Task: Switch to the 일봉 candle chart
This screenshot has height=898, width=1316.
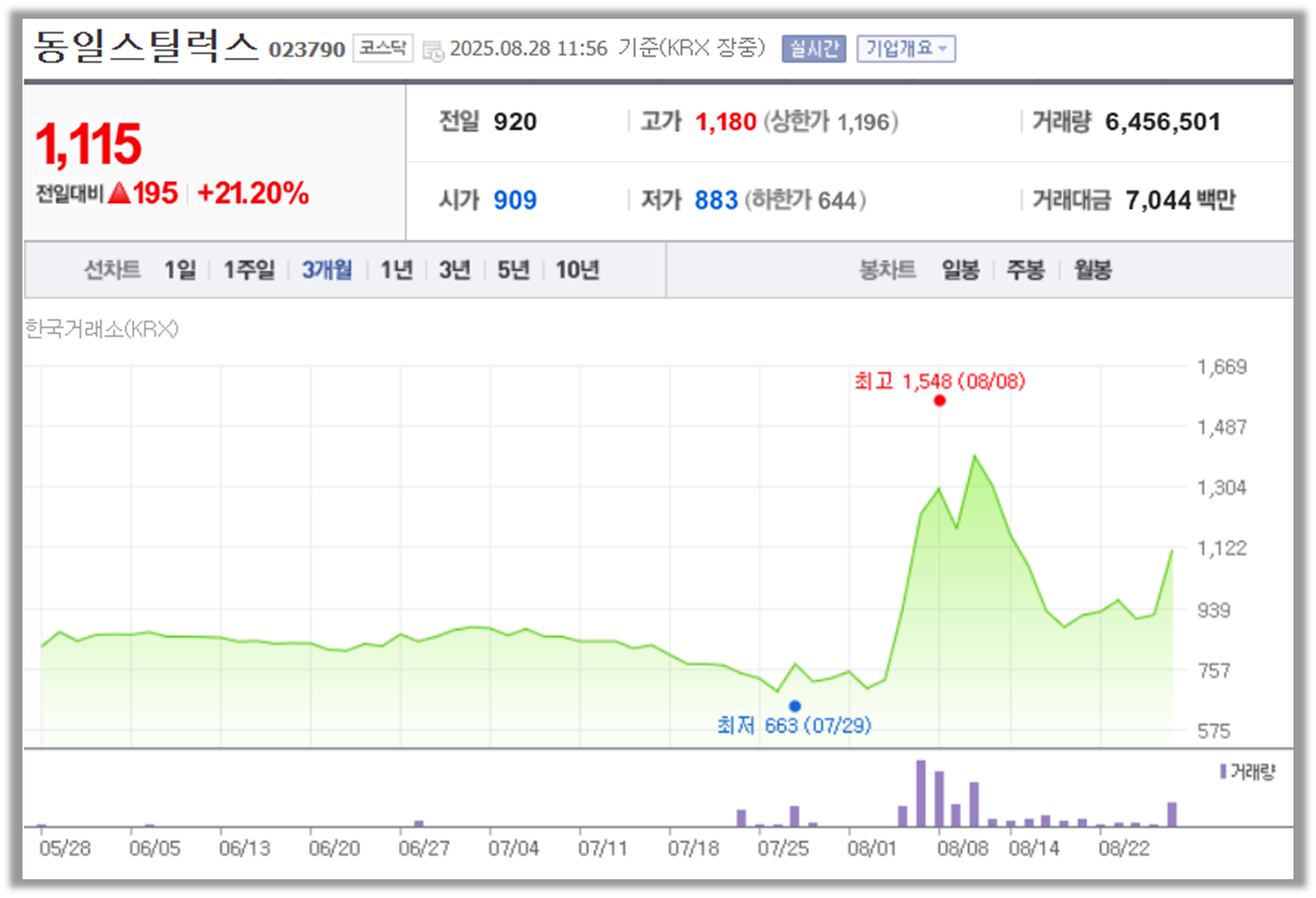Action: 961,270
